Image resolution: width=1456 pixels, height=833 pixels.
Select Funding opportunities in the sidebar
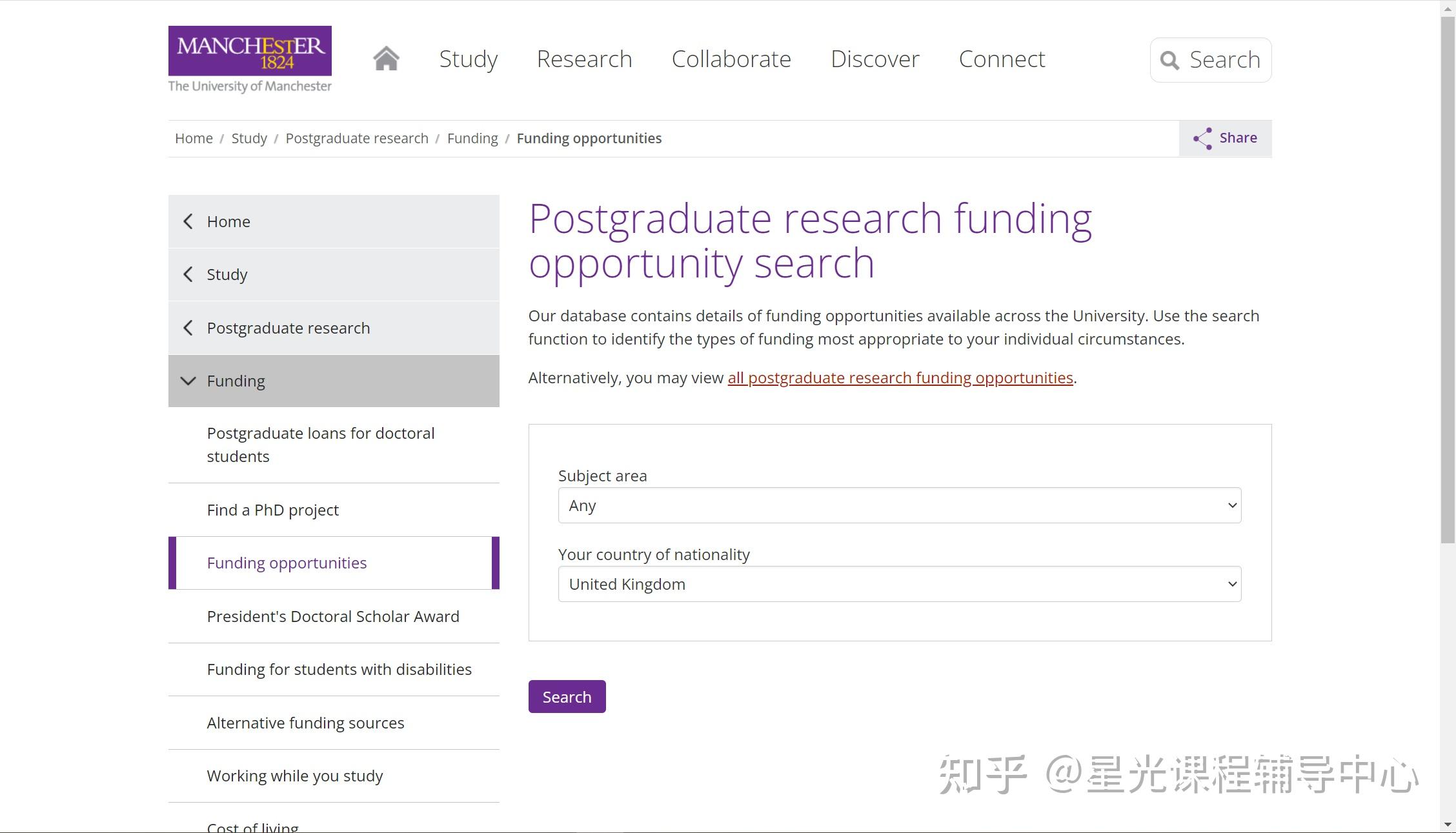pos(287,563)
